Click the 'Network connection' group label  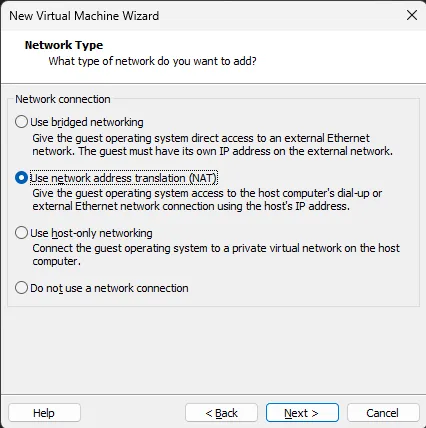click(x=63, y=99)
